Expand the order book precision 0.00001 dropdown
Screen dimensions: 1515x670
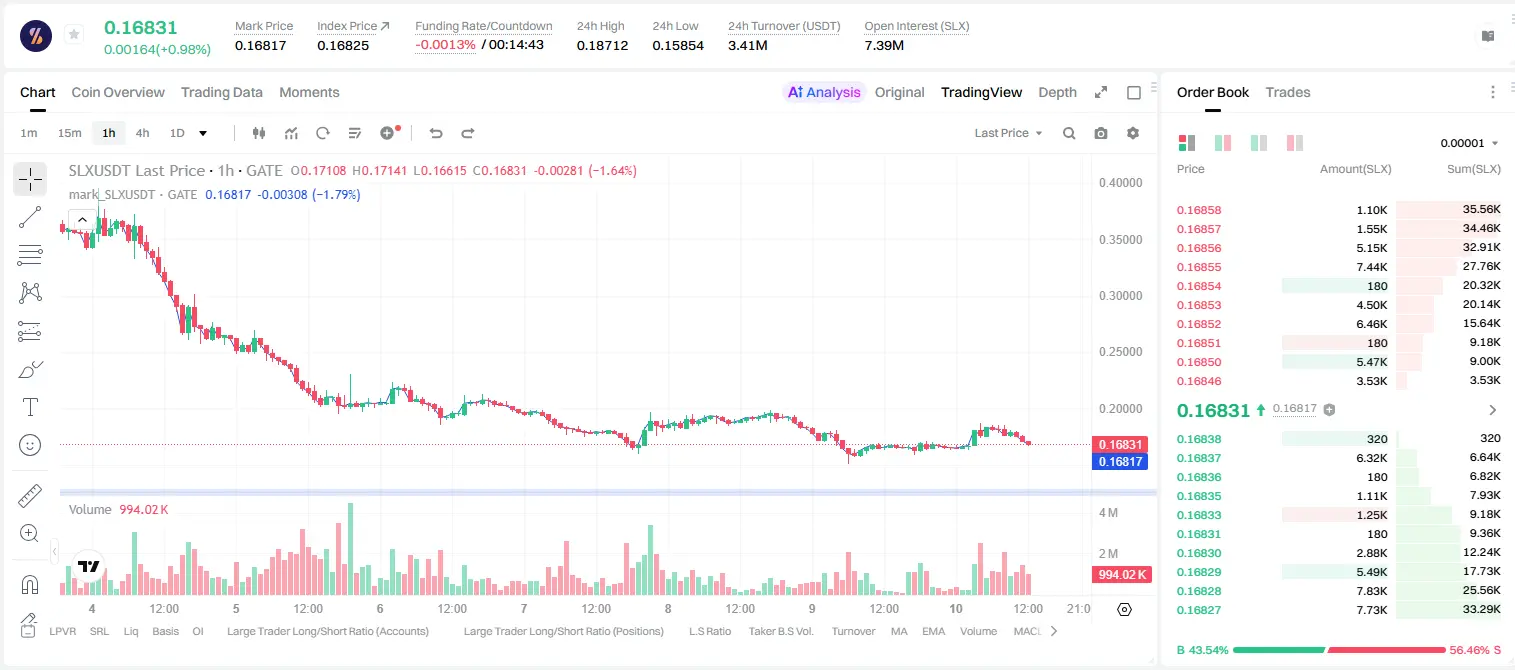tap(1469, 143)
